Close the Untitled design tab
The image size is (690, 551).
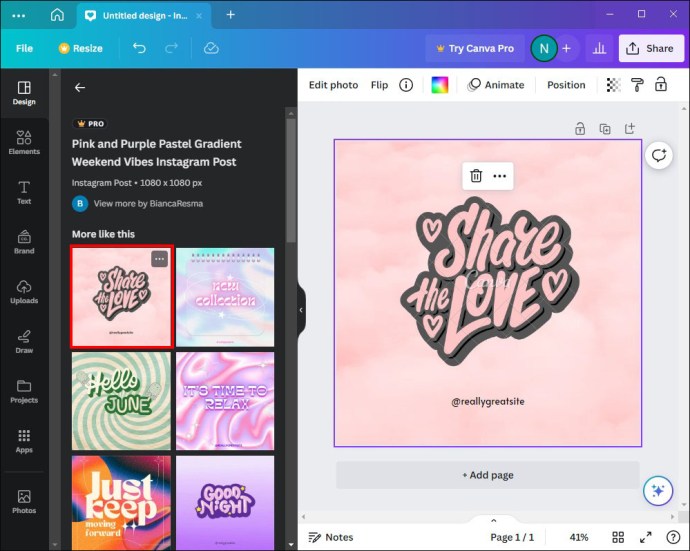(199, 16)
